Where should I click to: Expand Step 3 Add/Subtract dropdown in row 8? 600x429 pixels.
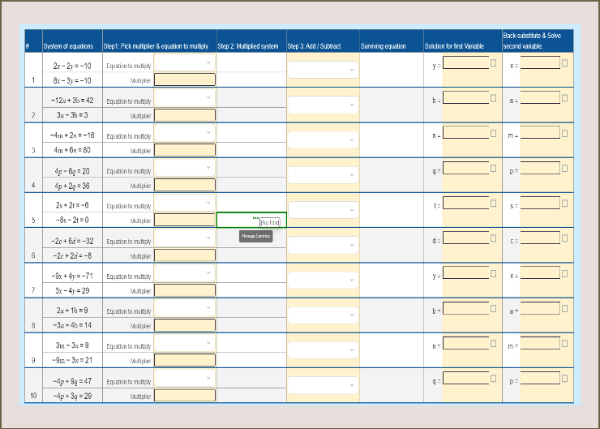click(323, 315)
